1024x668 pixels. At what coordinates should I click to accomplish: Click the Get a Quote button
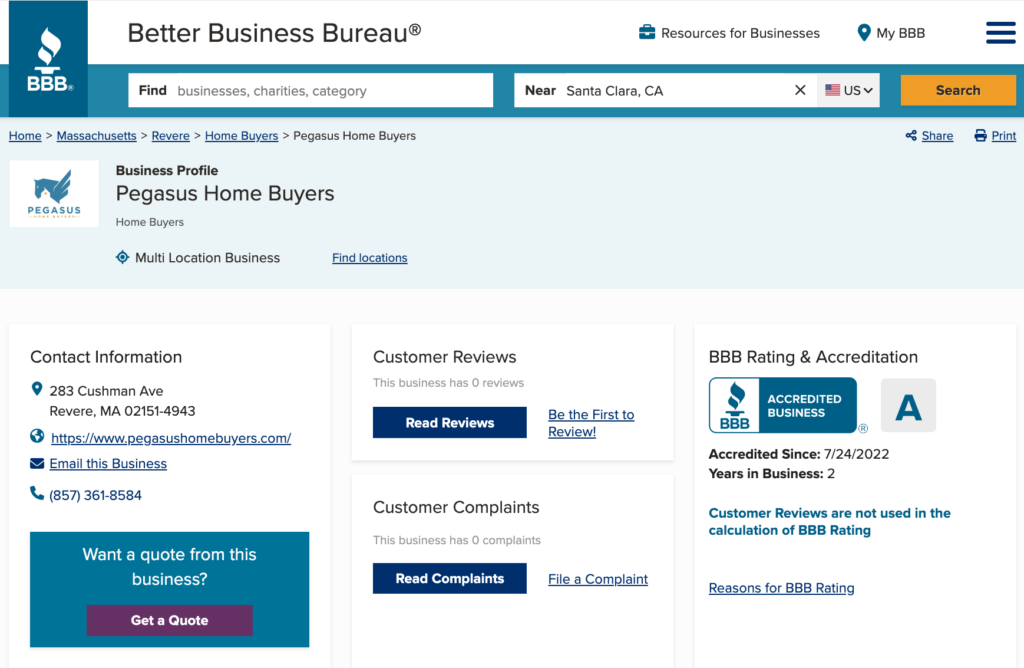(170, 620)
